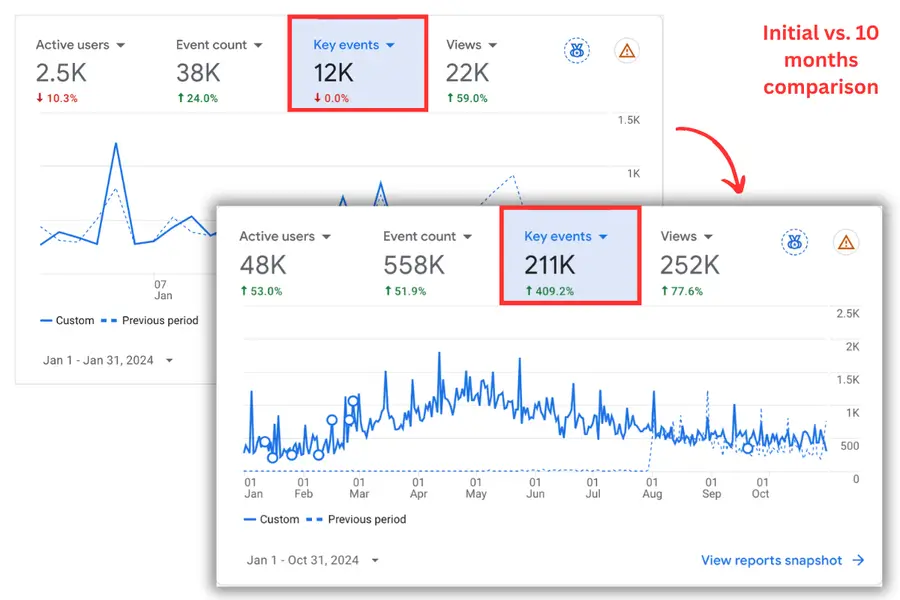
Task: Open the Views dropdown on the October report
Action: coord(685,236)
